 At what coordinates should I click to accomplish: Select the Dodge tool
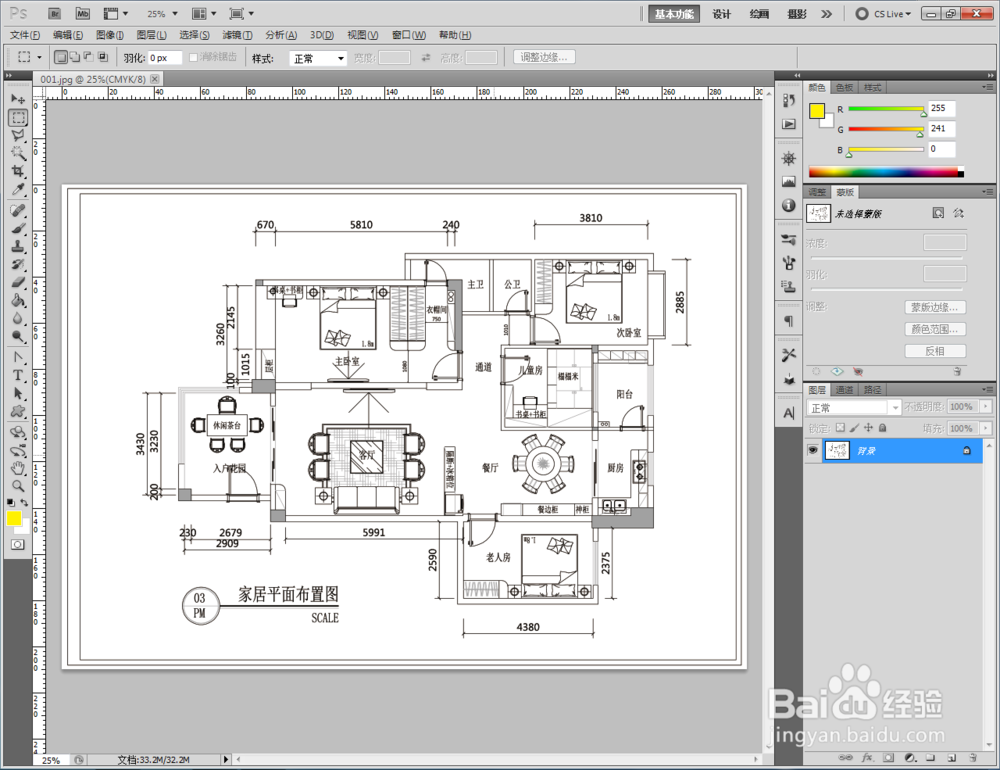click(18, 336)
